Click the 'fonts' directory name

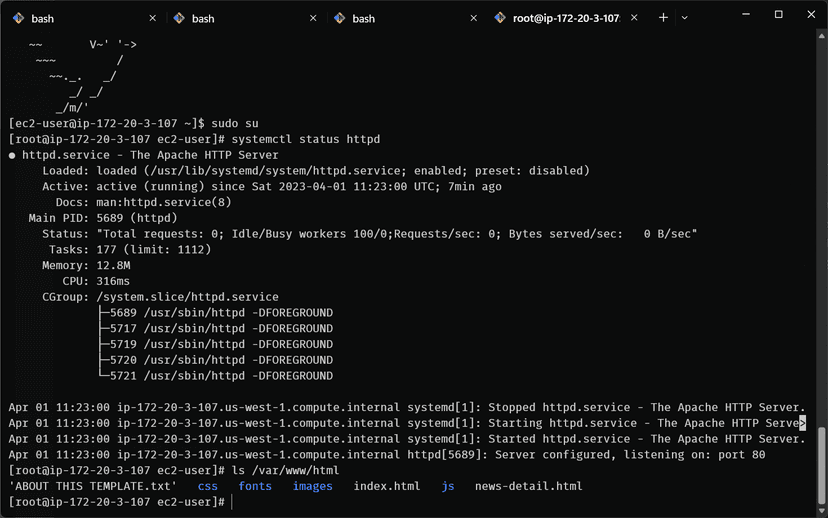[x=255, y=486]
